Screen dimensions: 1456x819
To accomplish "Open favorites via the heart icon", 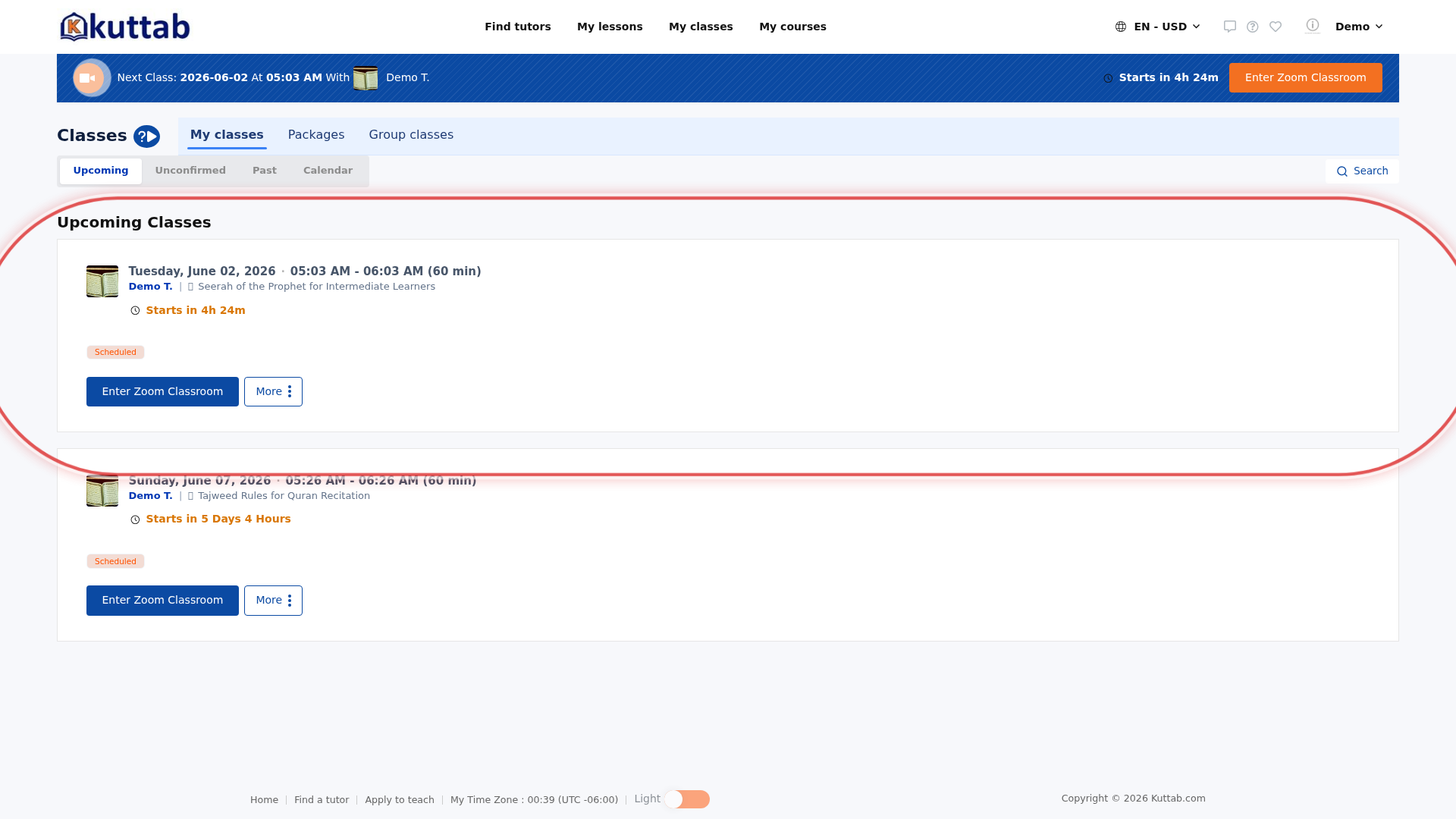I will point(1276,27).
